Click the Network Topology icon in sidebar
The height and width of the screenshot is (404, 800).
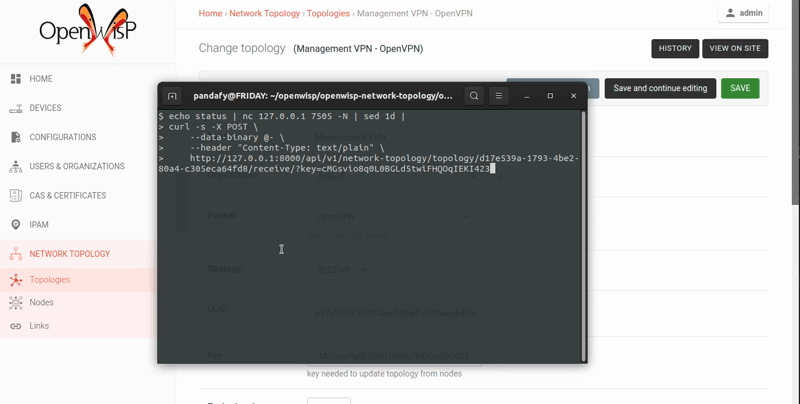[16, 254]
